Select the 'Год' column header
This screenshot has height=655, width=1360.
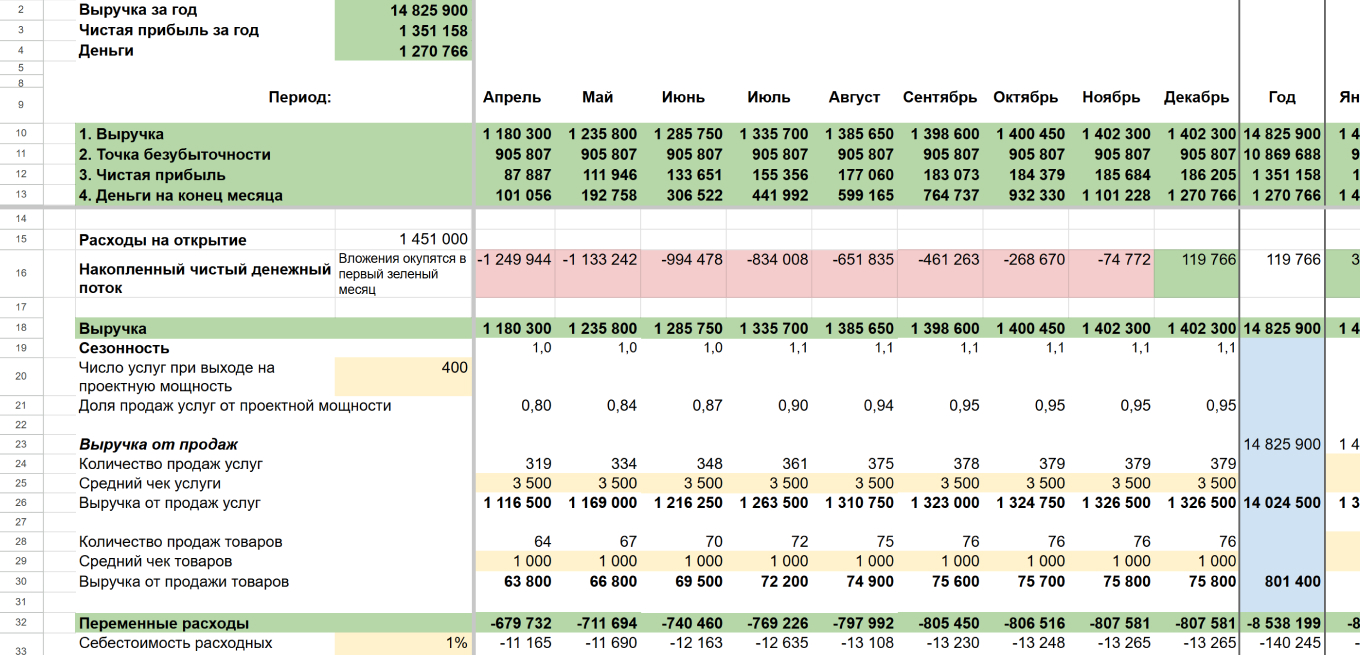click(x=1282, y=97)
